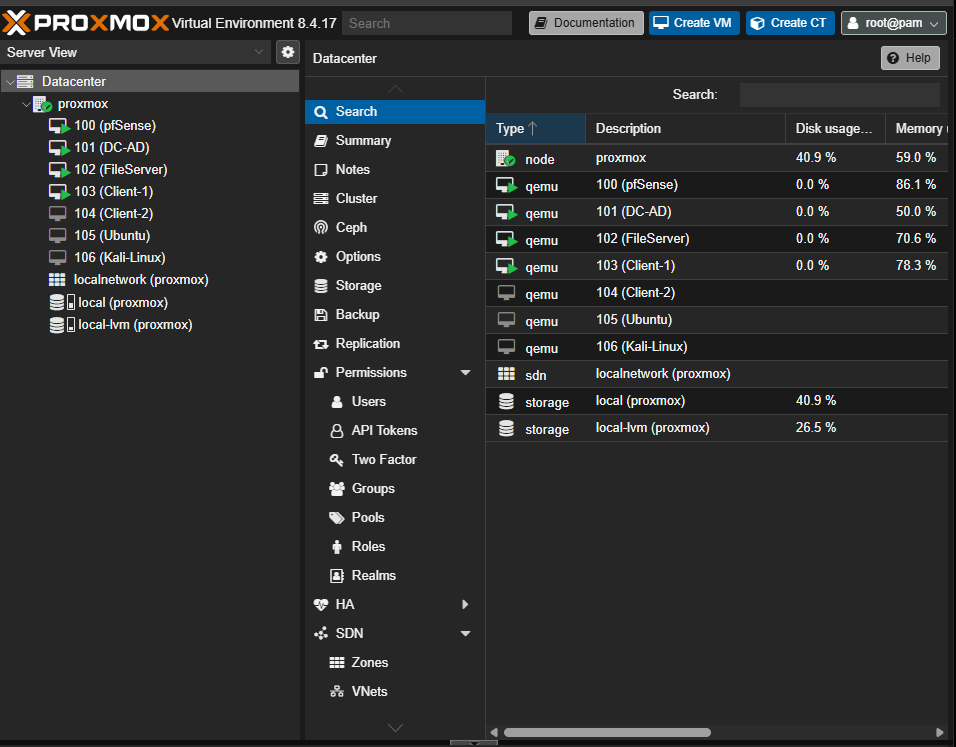Click the stopped VM icon for 104 (Client-2)
956x747 pixels.
tap(57, 213)
